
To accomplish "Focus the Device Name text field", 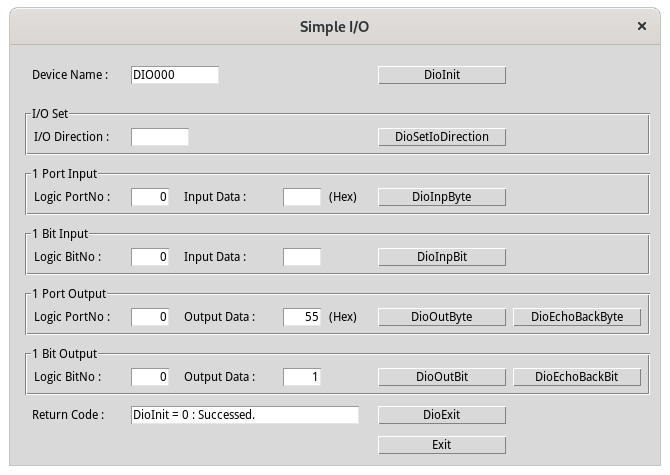I will (174, 75).
